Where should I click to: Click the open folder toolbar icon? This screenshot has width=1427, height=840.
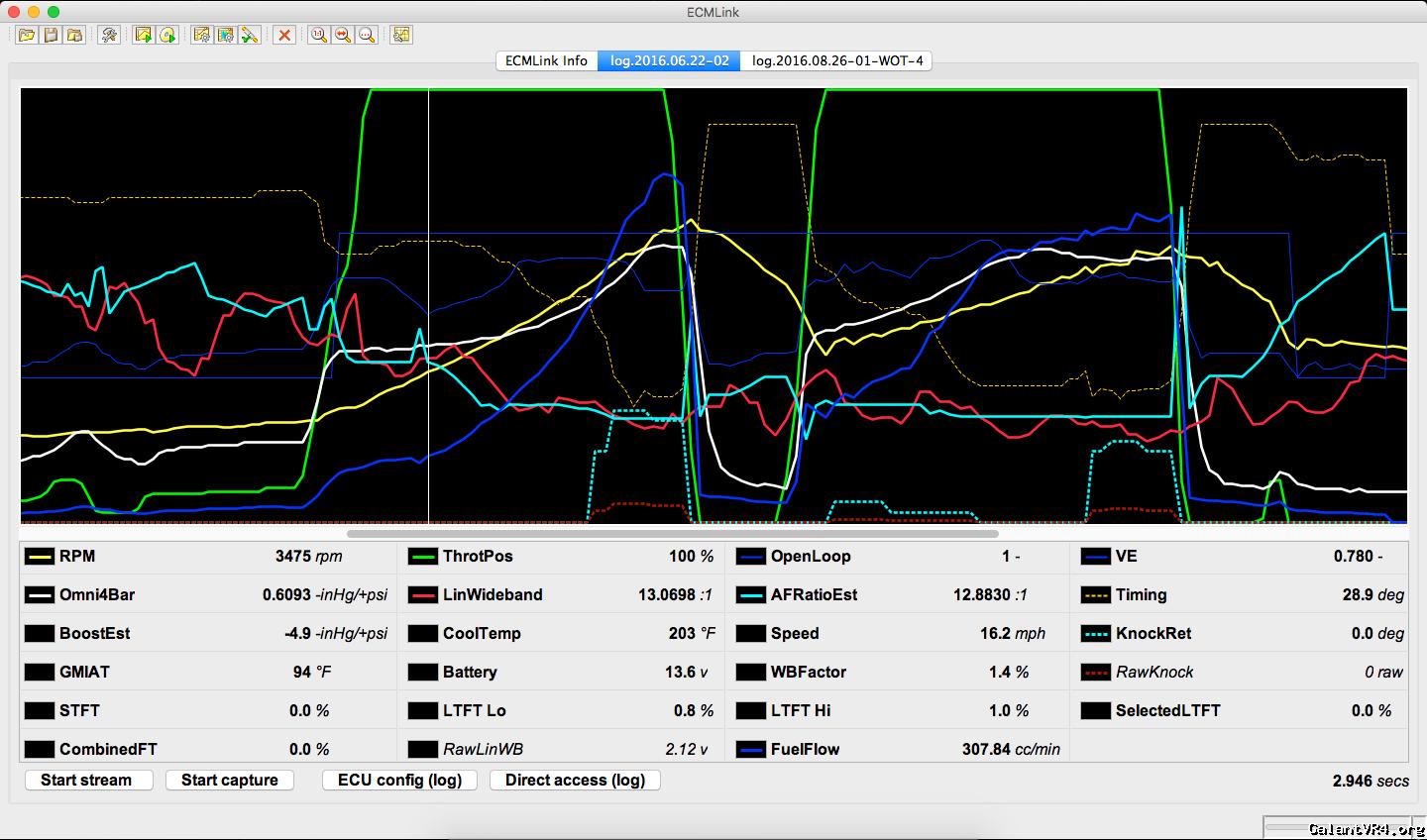pyautogui.click(x=26, y=35)
